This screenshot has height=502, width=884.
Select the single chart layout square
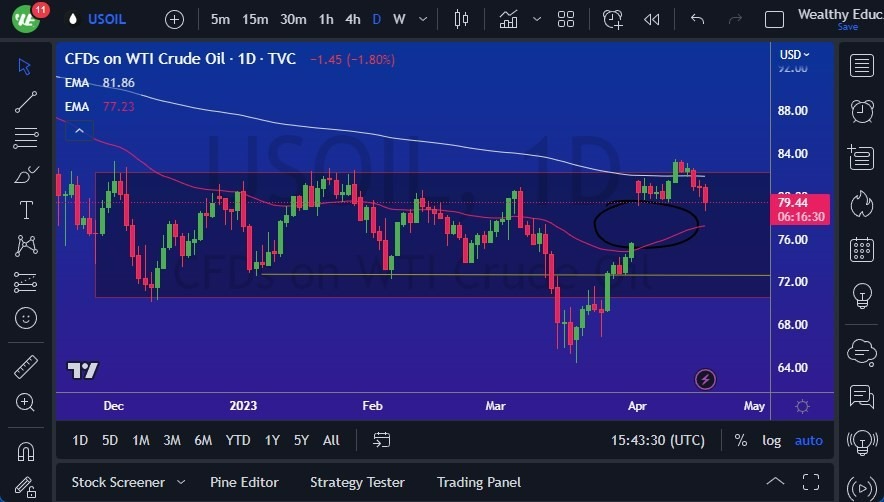tap(774, 20)
